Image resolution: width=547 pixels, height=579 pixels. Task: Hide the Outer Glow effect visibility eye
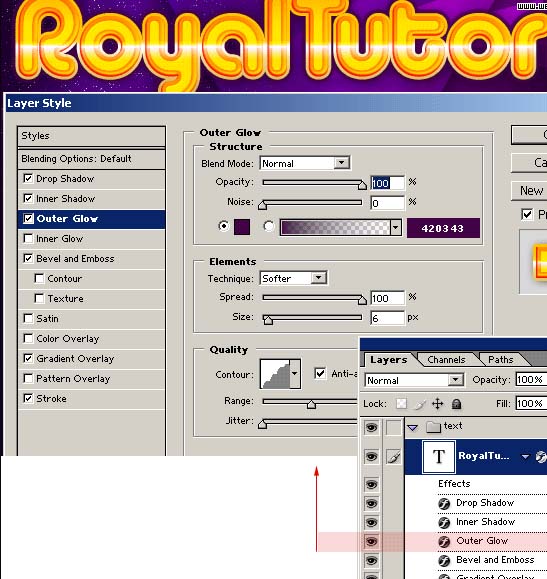point(371,542)
